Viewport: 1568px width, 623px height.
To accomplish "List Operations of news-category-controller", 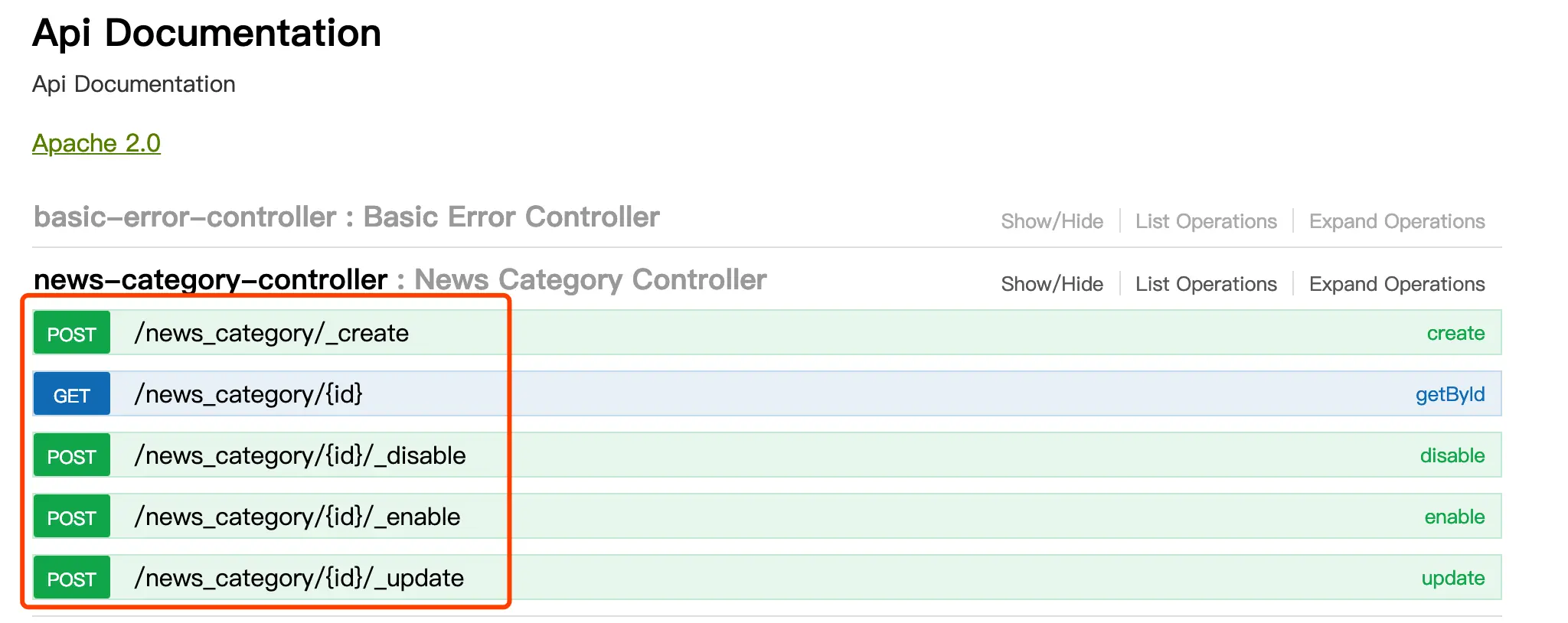I will [x=1206, y=284].
